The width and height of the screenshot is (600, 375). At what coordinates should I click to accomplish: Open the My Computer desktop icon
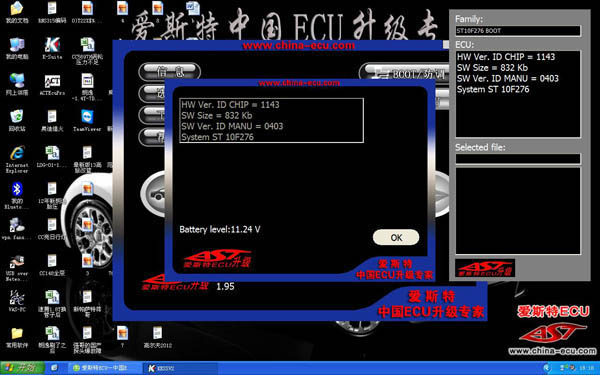coord(17,49)
